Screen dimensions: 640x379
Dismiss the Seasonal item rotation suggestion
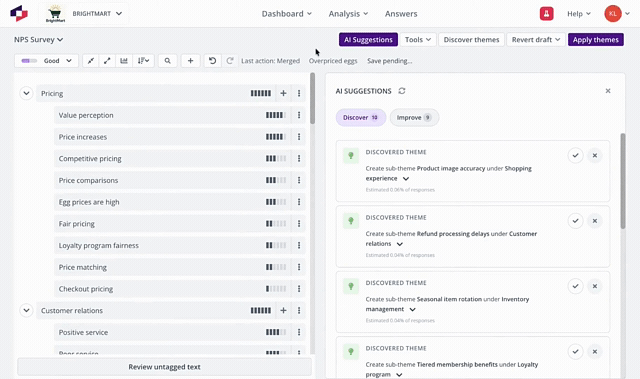[x=595, y=286]
